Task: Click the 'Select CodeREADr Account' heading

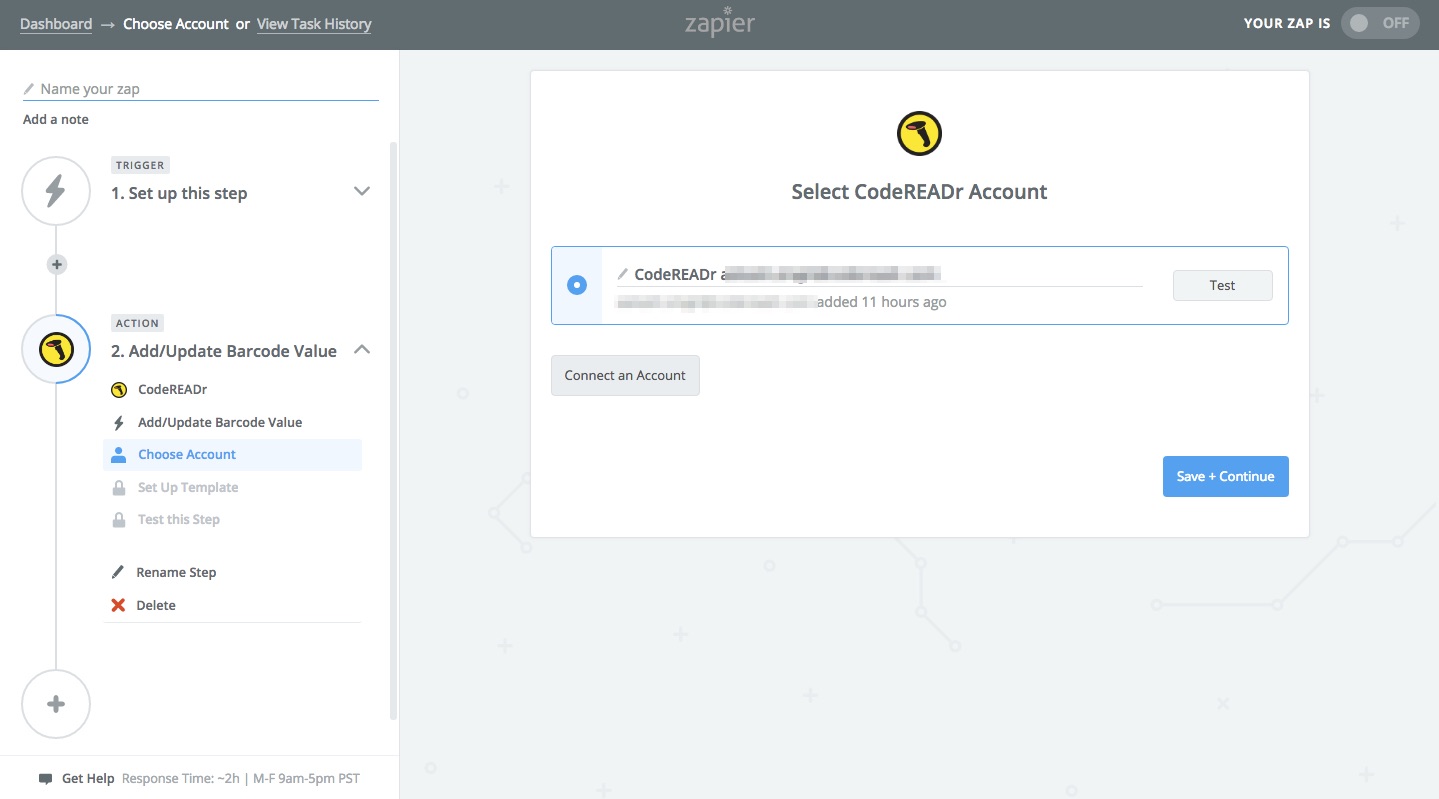Action: 919,192
